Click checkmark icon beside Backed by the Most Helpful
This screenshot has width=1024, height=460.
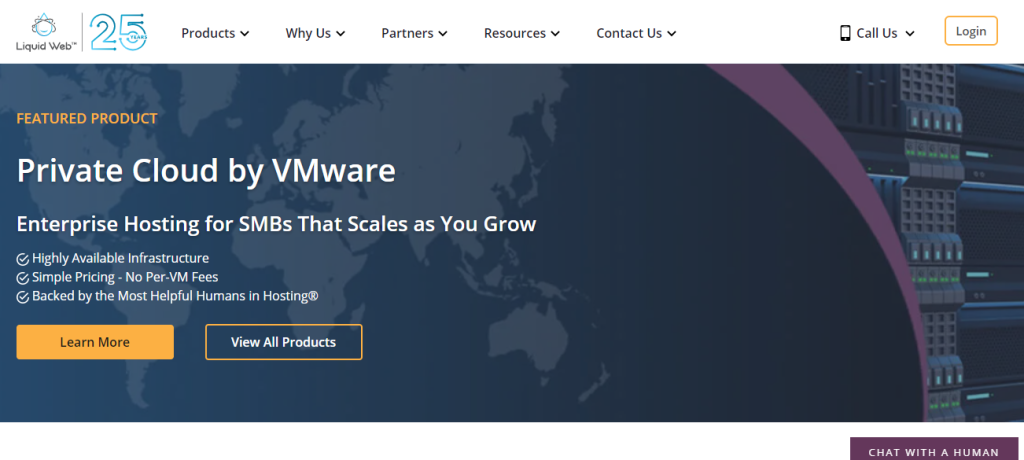(x=23, y=297)
